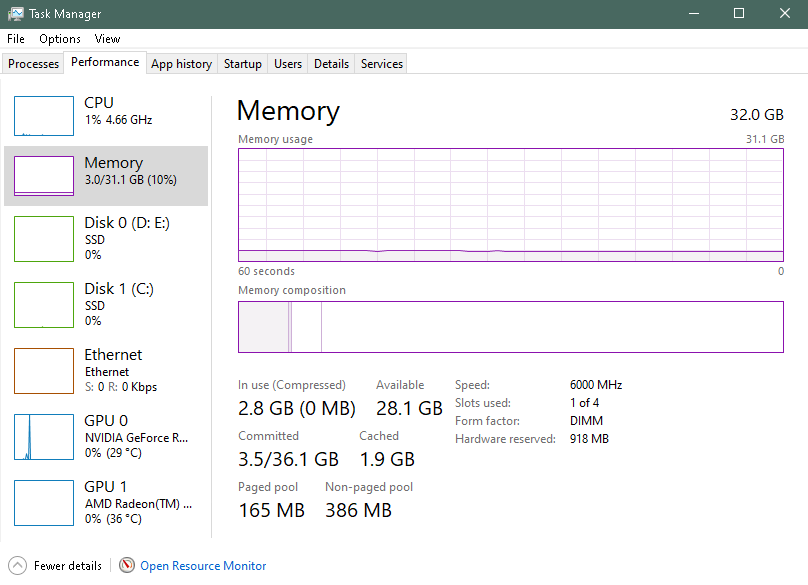Viewport: 808px width, 585px height.
Task: Open the Startup tab
Action: pos(243,64)
